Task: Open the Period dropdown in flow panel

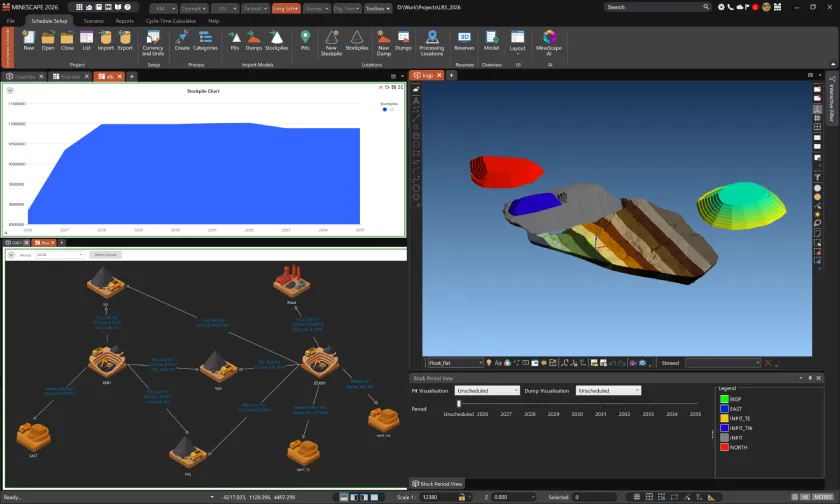Action: pyautogui.click(x=60, y=255)
